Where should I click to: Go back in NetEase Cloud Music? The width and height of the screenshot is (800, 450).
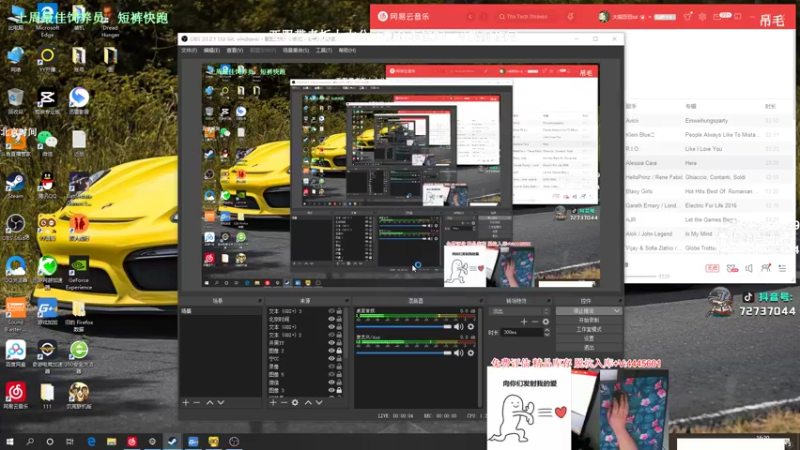coord(470,17)
